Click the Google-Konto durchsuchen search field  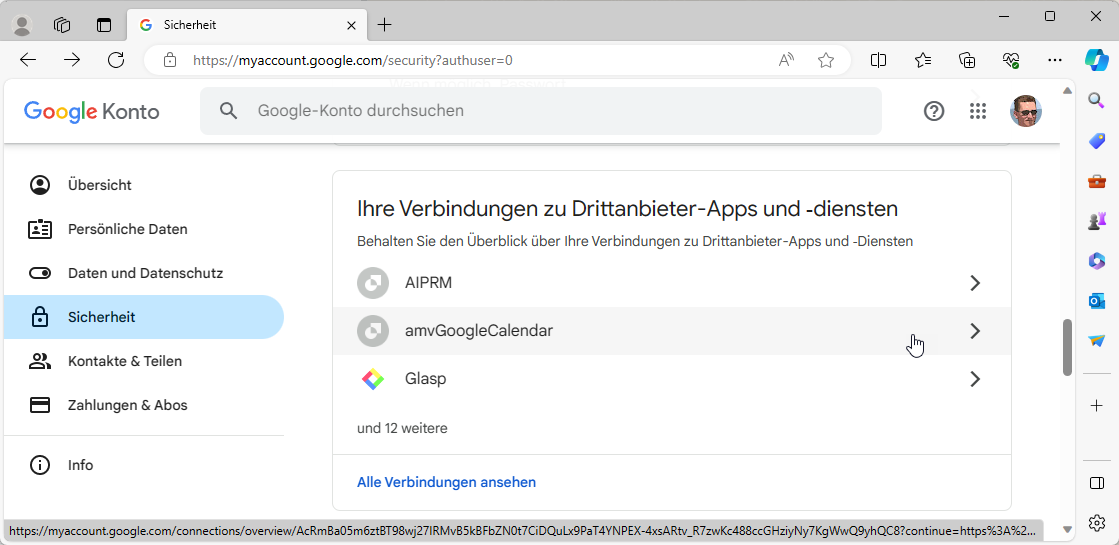click(540, 111)
